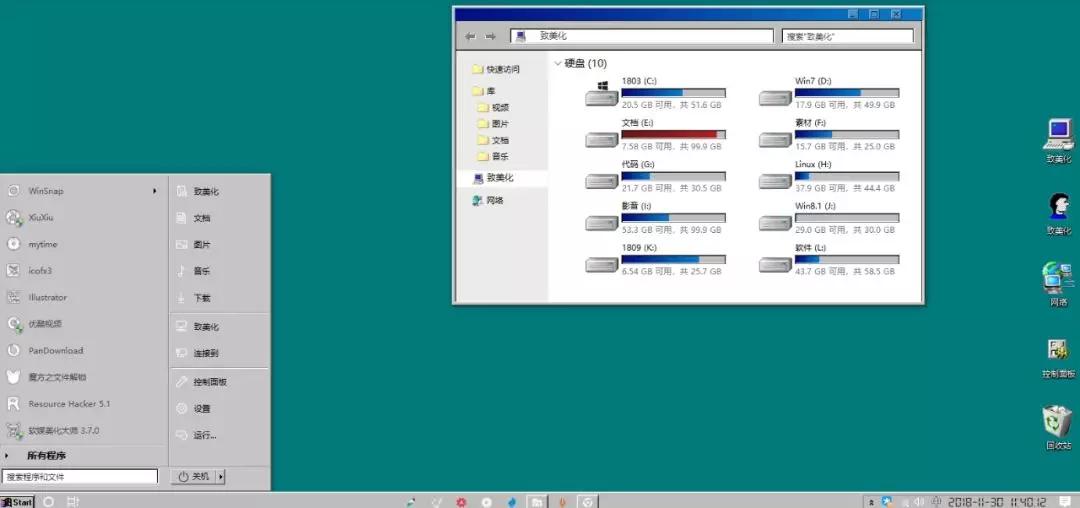The image size is (1080, 508).
Task: Open 控制面板 from Start menu right pane
Action: (x=209, y=382)
